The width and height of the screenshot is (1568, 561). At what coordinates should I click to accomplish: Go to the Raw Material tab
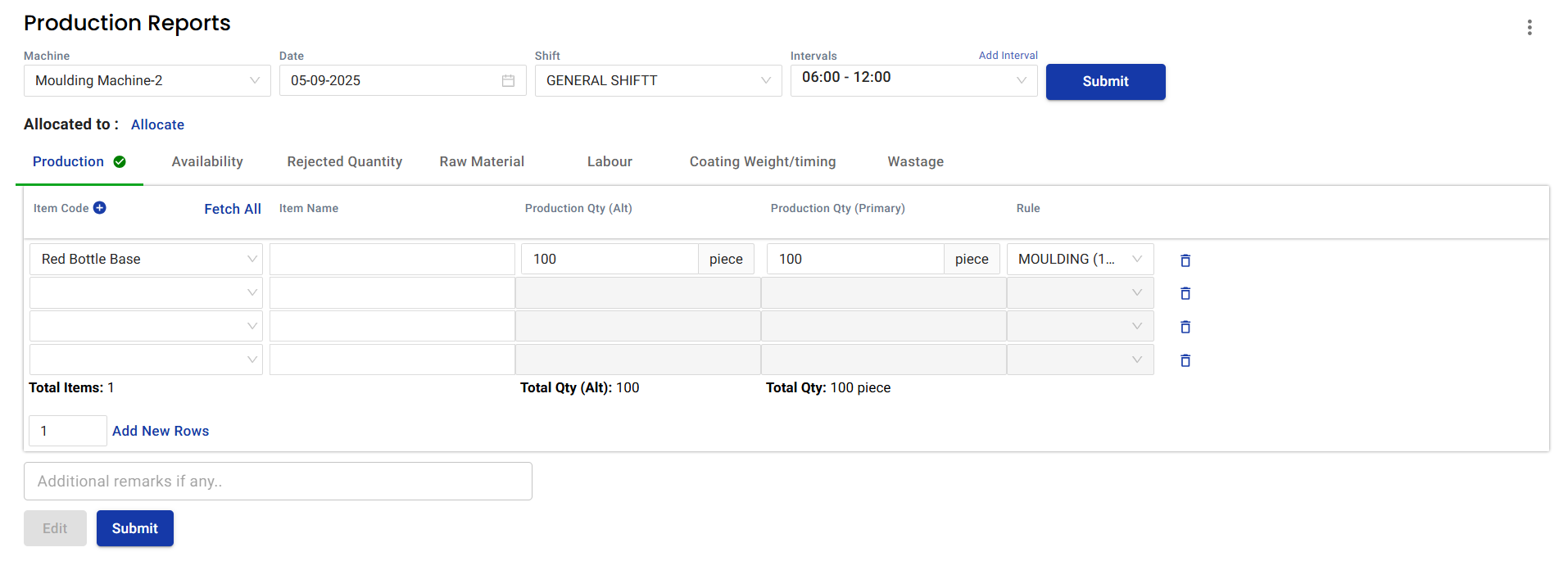coord(482,161)
